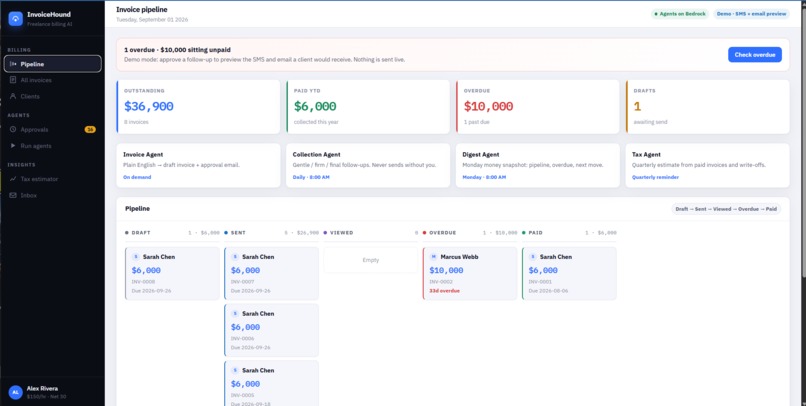Click the '1 overdue · $10,000 sitting unpaid' heading
The image size is (806, 406).
click(177, 50)
